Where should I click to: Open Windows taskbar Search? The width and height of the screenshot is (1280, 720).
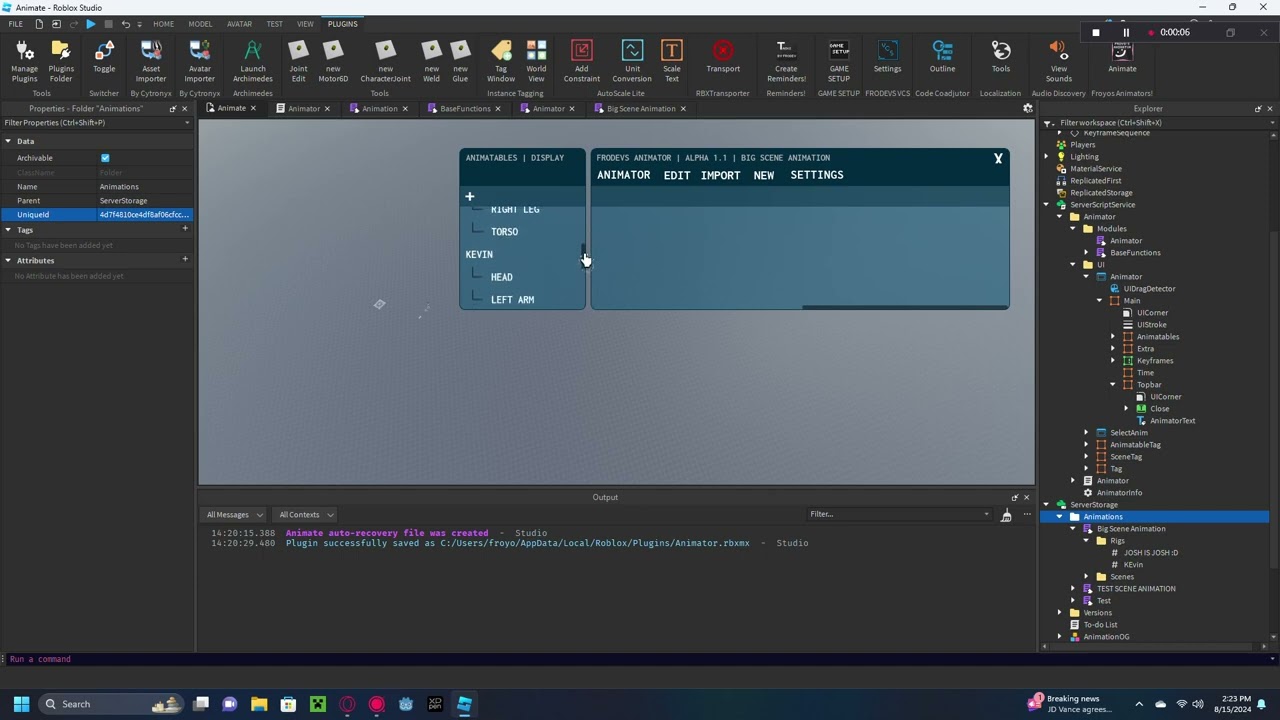(110, 704)
